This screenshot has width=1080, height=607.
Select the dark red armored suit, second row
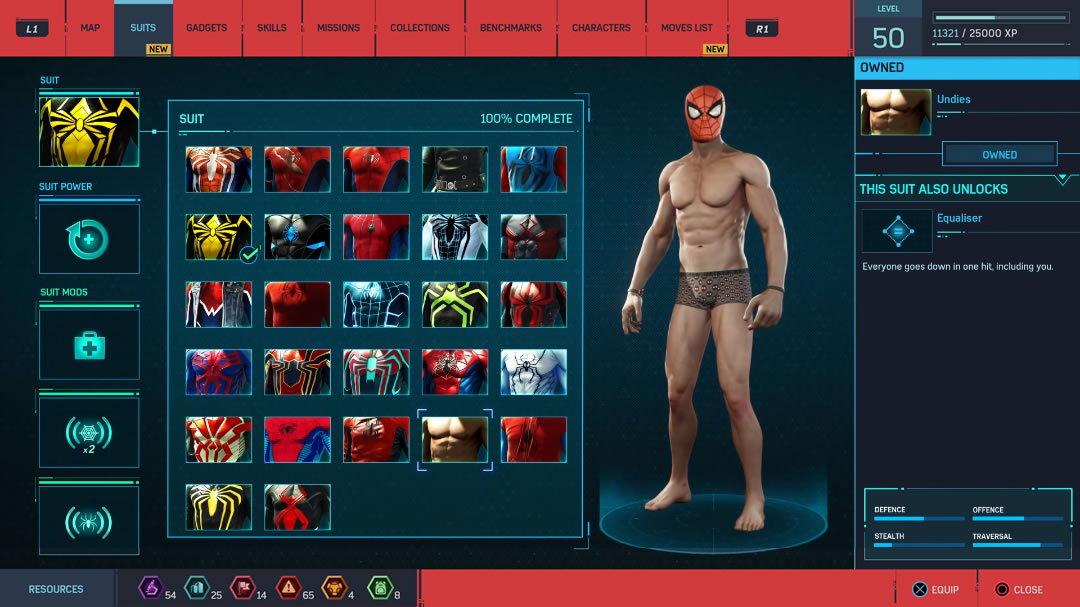(534, 237)
